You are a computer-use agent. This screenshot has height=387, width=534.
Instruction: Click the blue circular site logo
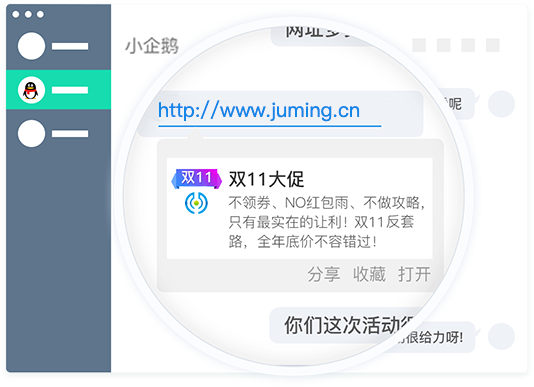(196, 203)
